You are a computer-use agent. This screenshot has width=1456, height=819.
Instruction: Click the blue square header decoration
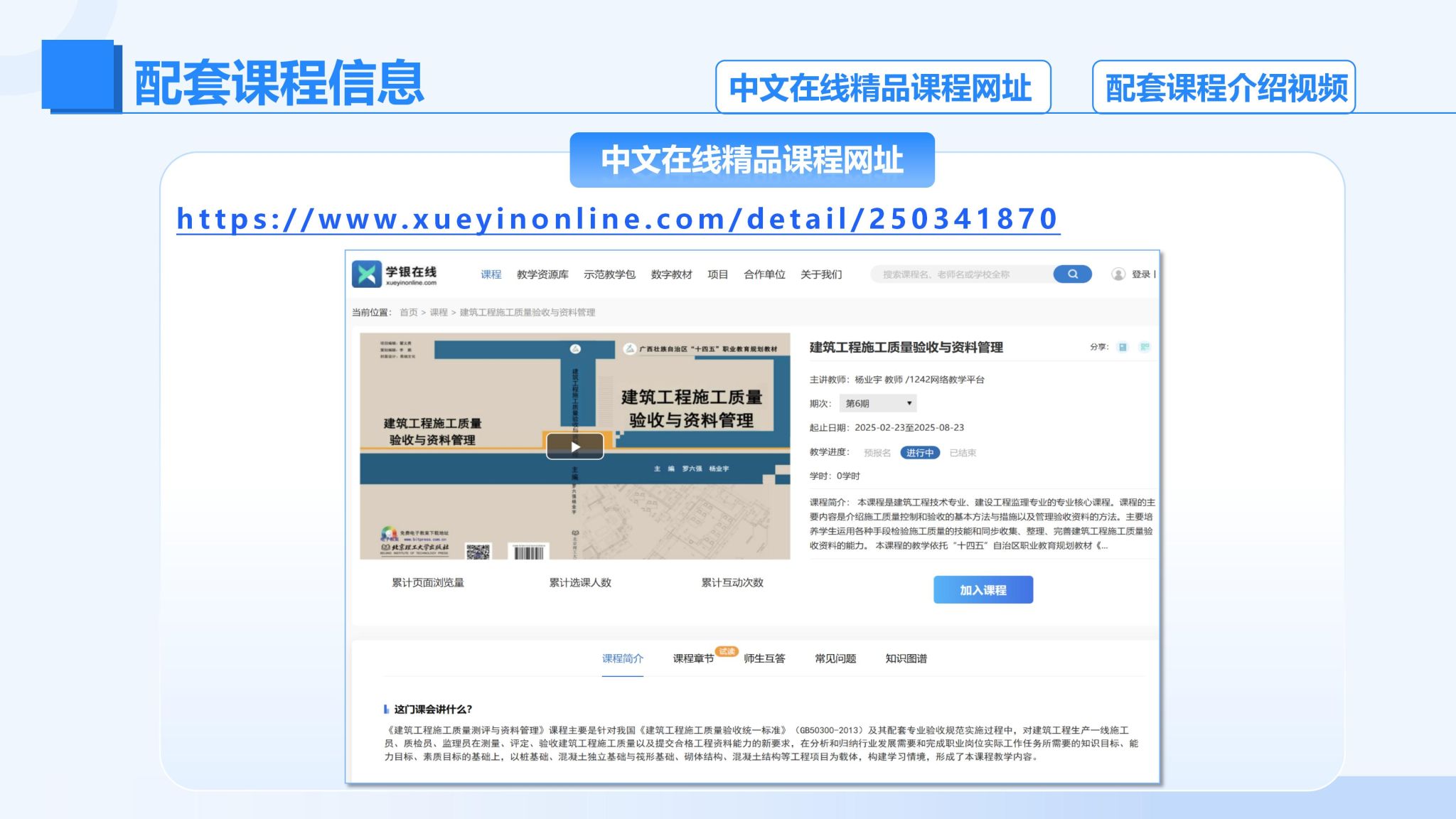click(x=78, y=75)
